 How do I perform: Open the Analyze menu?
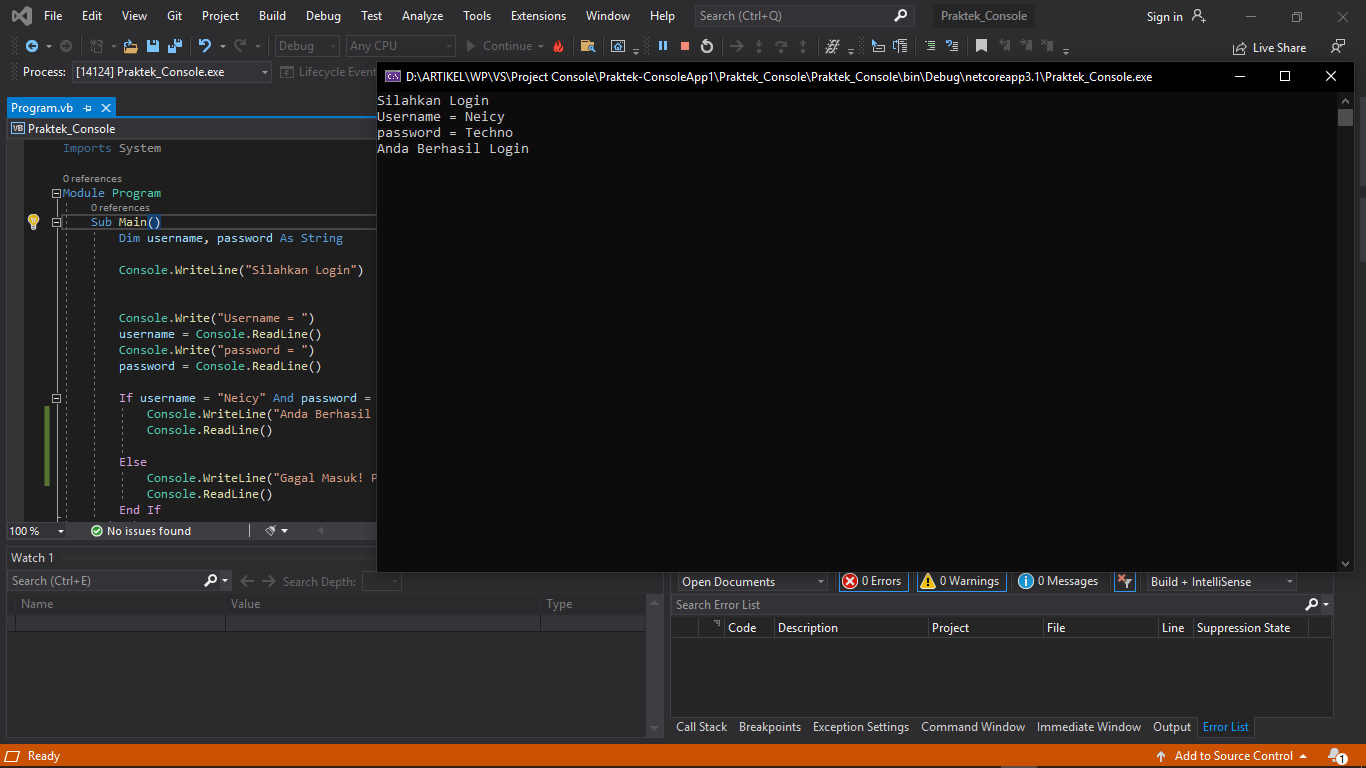point(422,16)
